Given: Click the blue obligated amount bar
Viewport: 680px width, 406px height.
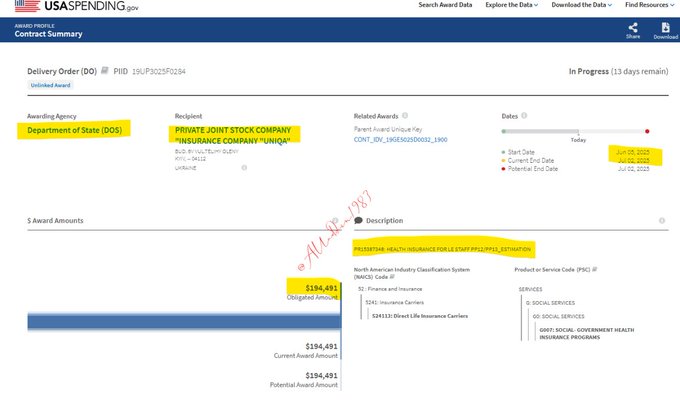Looking at the screenshot, I should pyautogui.click(x=170, y=320).
